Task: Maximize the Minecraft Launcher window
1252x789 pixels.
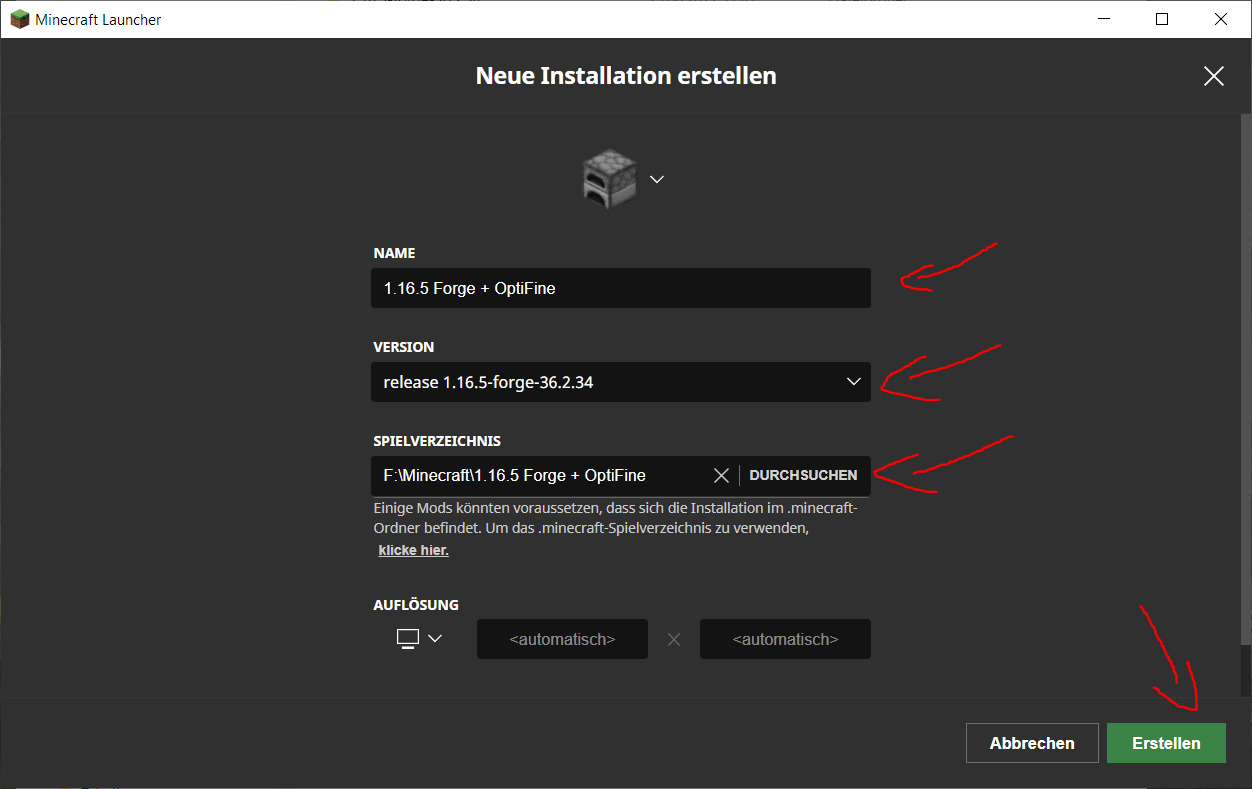Action: [1162, 19]
